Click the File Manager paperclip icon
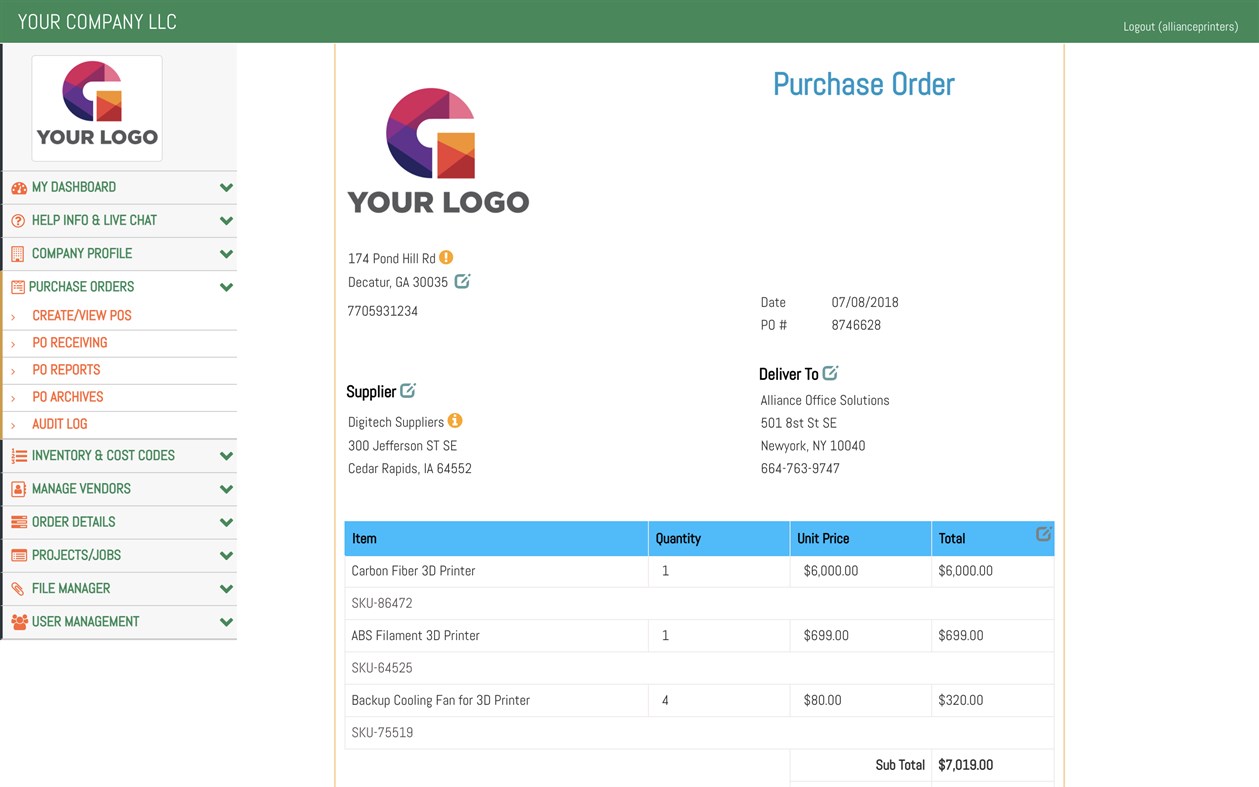1259x787 pixels. (18, 588)
